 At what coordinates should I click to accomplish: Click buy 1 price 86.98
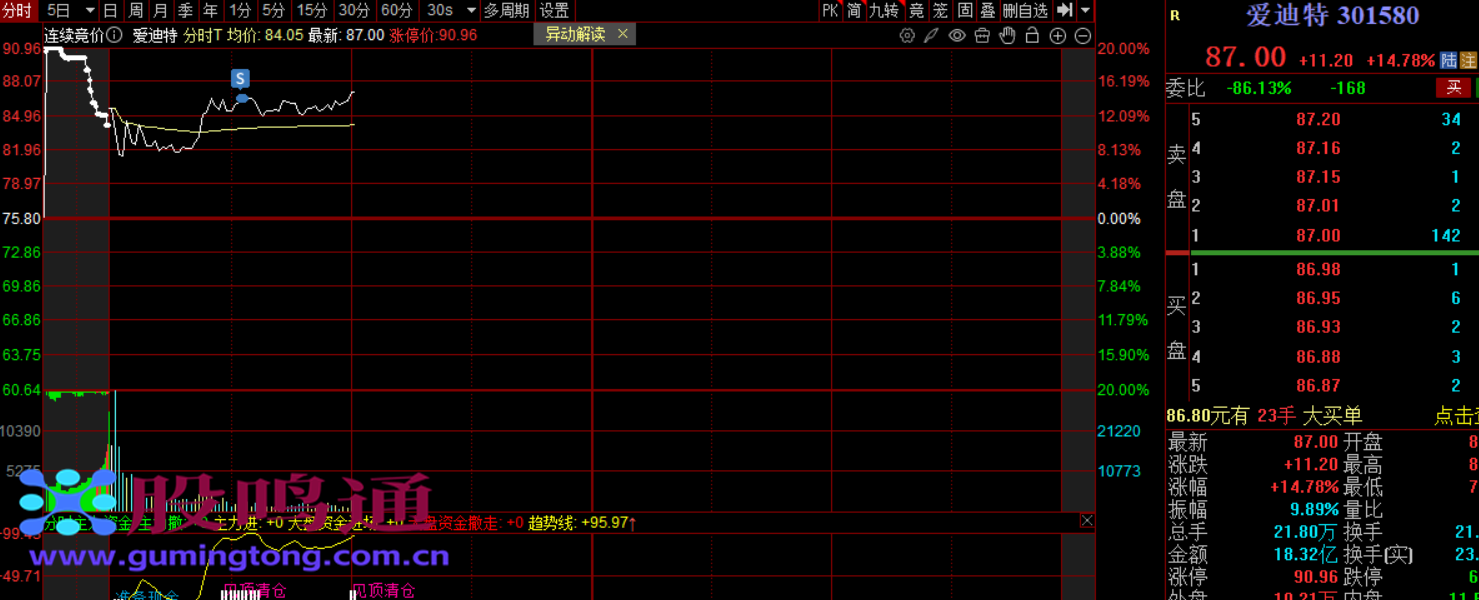[1318, 270]
